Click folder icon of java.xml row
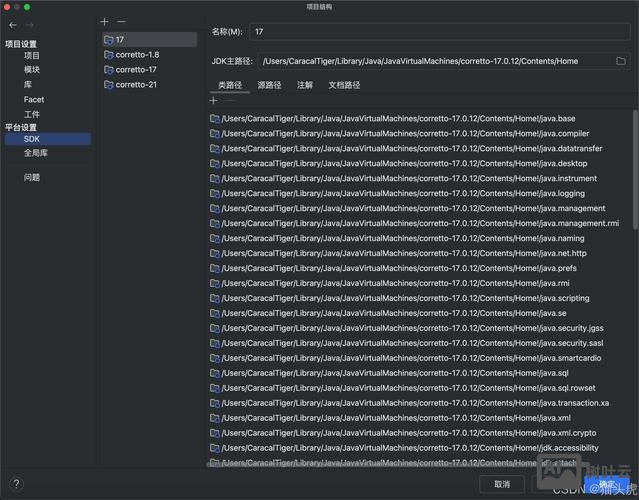 (215, 418)
